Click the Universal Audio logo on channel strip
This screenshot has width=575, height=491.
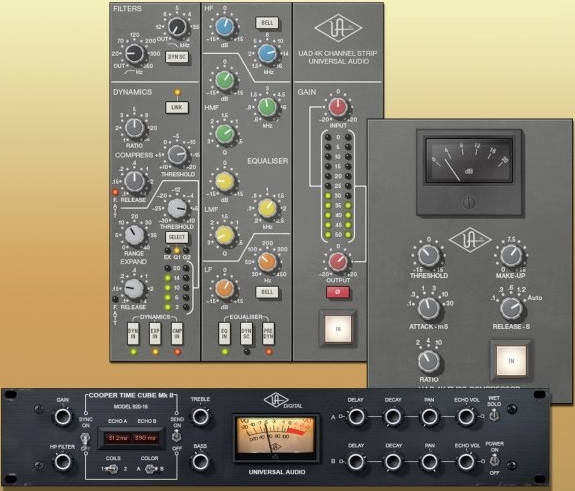click(338, 28)
